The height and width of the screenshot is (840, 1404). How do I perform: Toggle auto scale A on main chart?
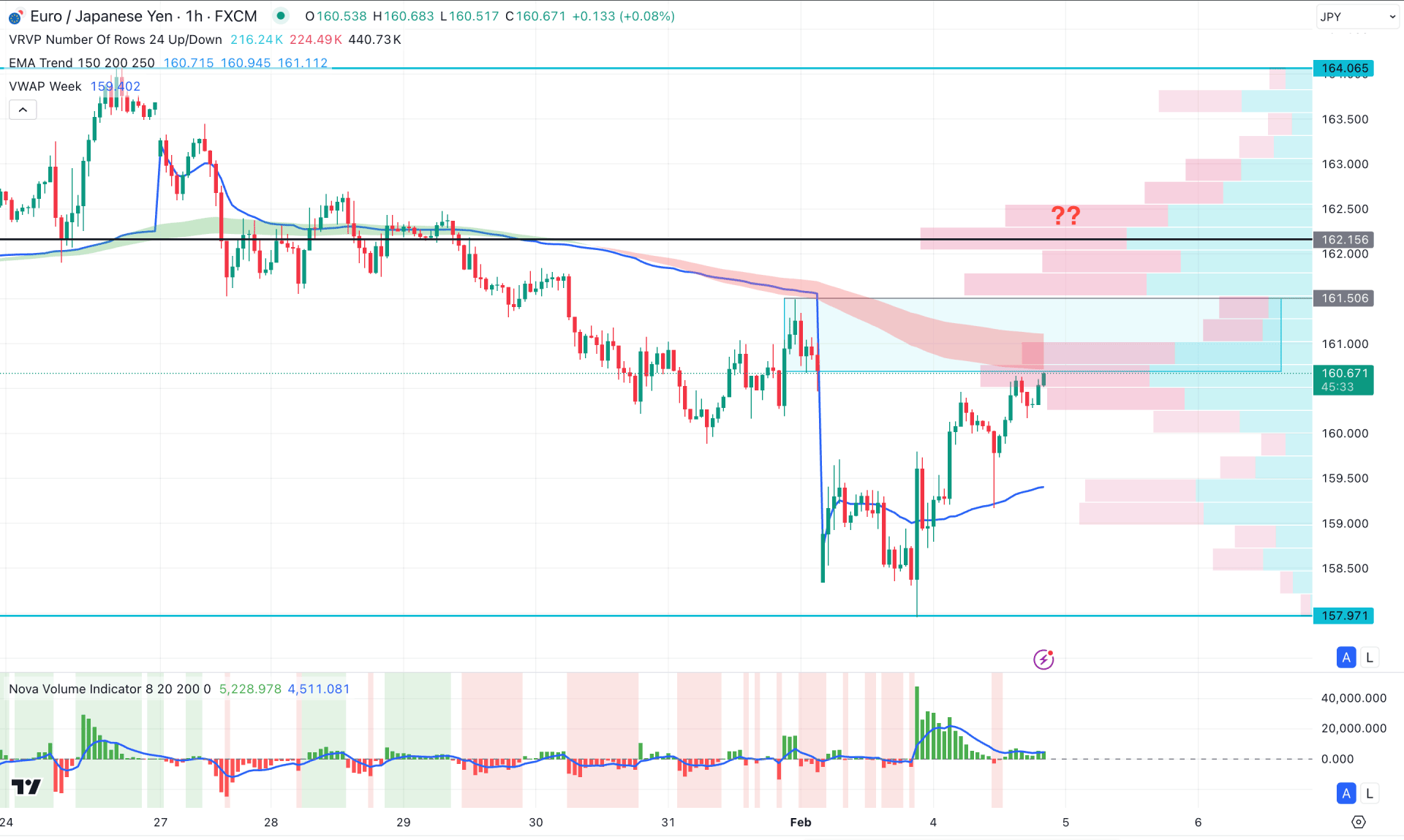(x=1346, y=657)
